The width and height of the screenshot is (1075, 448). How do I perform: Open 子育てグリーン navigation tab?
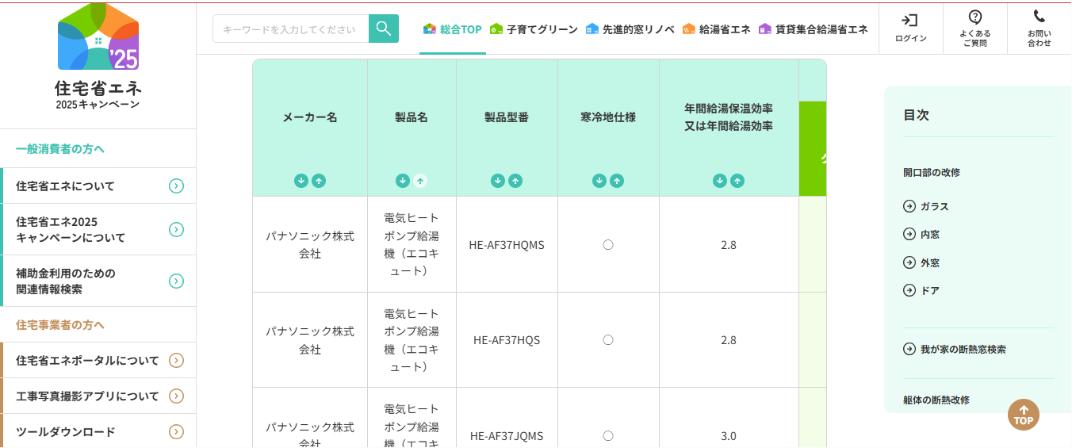click(534, 30)
